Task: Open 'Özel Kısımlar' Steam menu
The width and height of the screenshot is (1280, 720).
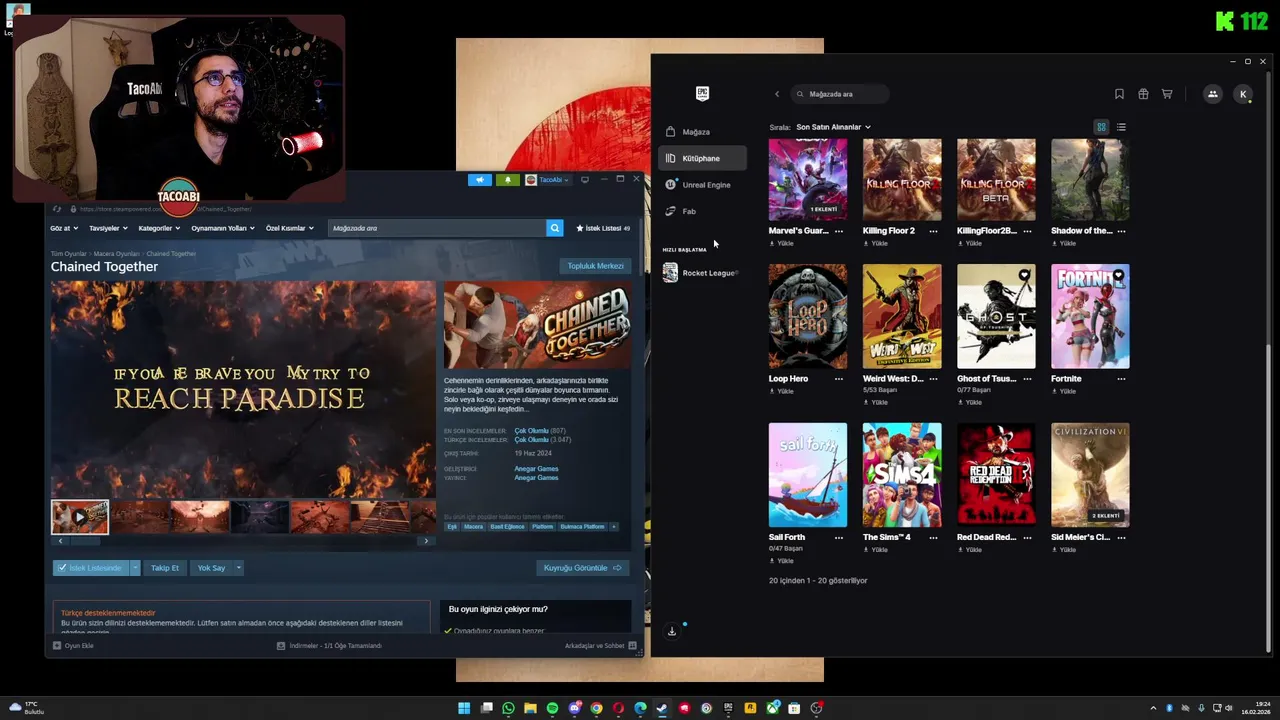Action: pos(290,228)
